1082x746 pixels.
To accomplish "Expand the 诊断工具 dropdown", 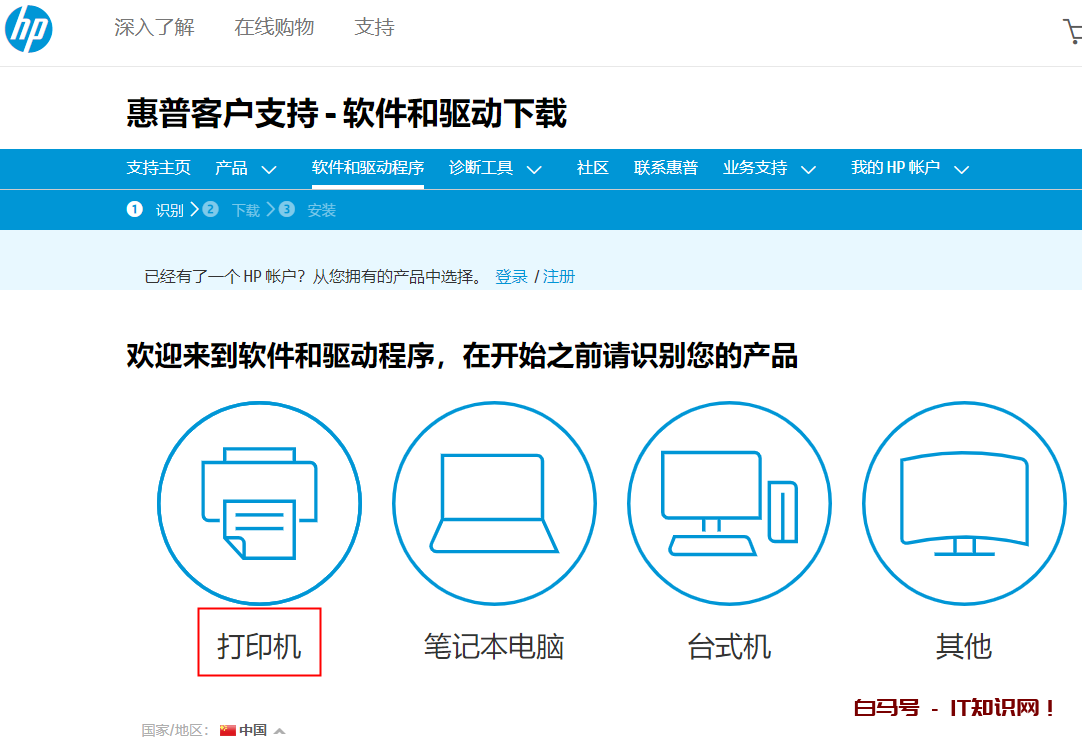I will pyautogui.click(x=534, y=169).
